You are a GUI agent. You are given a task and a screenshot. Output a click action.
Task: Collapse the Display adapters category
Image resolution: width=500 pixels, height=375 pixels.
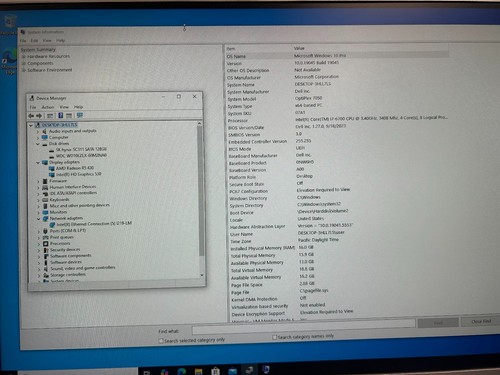38,162
